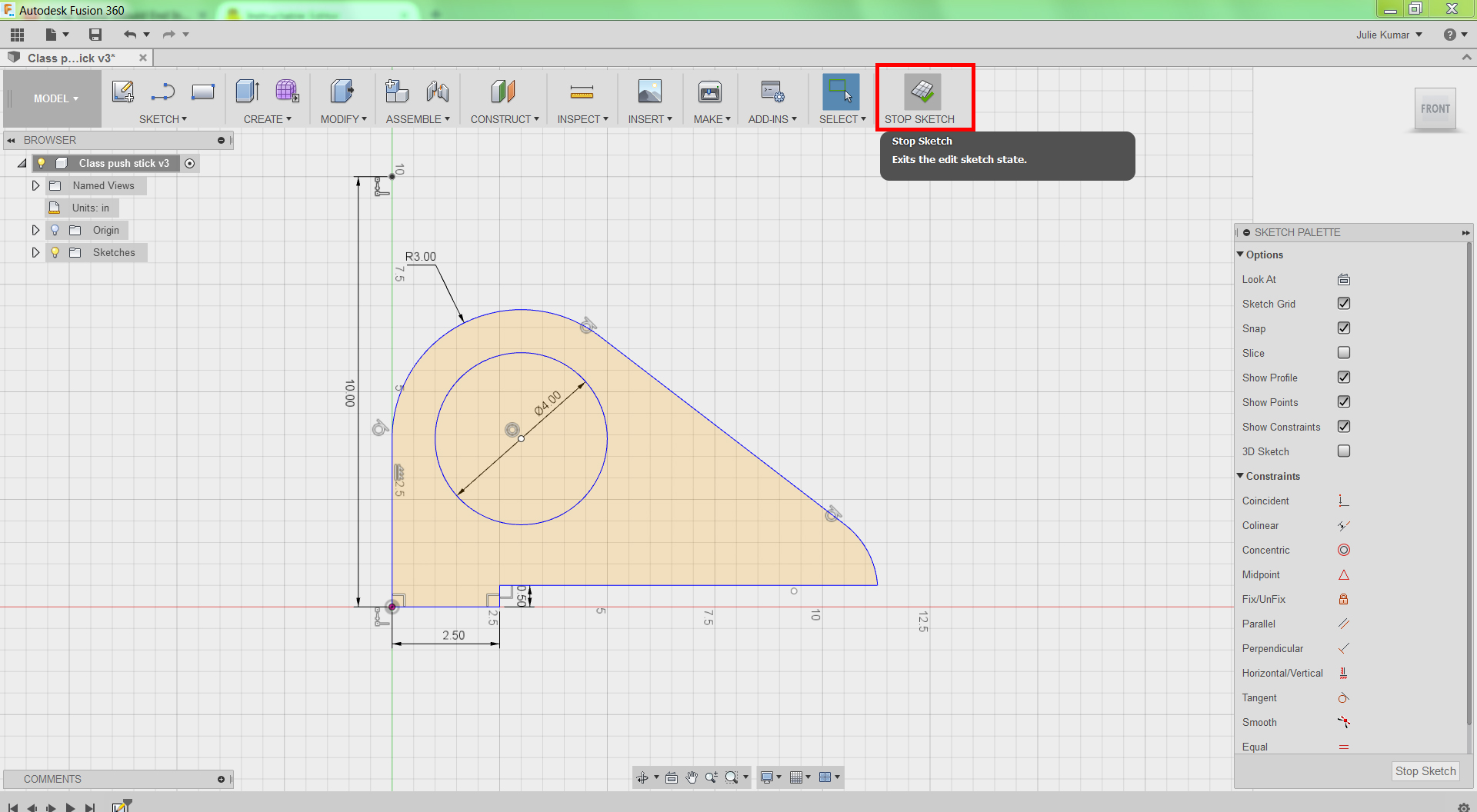Screen dimensions: 1477x812
Task: Activate the Select tool icon
Action: click(841, 92)
